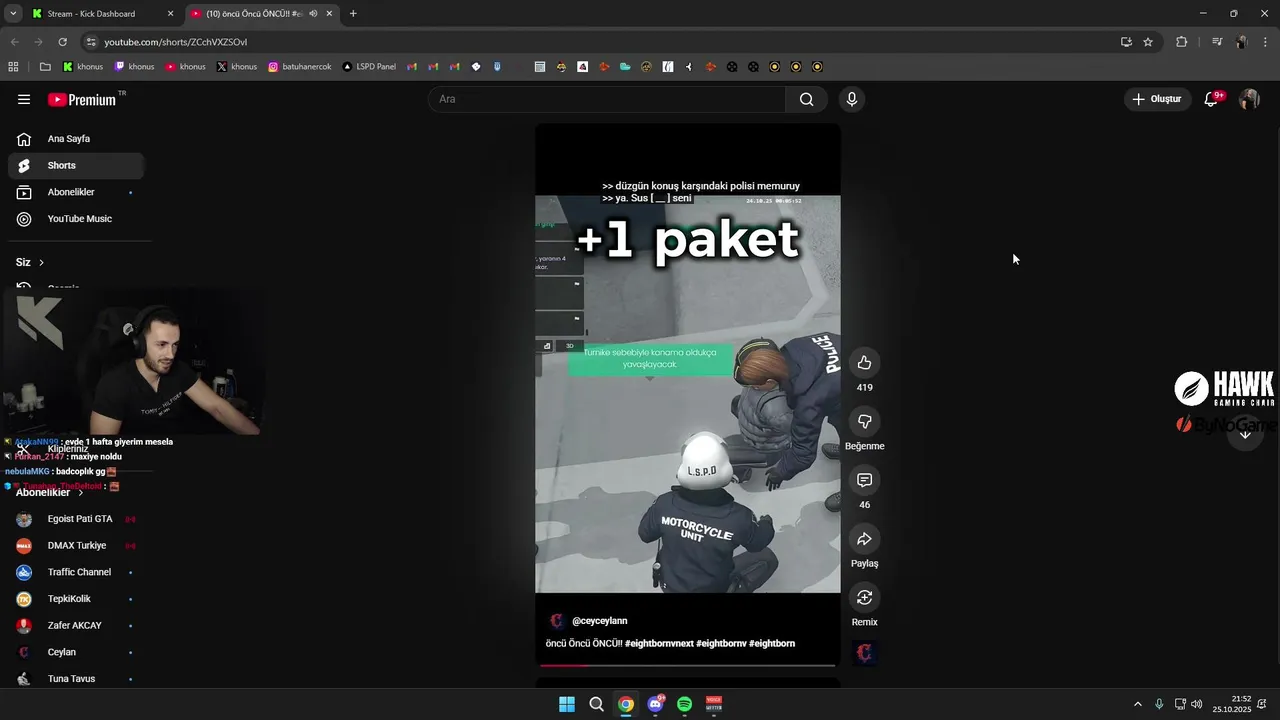Open the Twitch khonus bookmark
This screenshot has height=720, width=1280.
[135, 67]
